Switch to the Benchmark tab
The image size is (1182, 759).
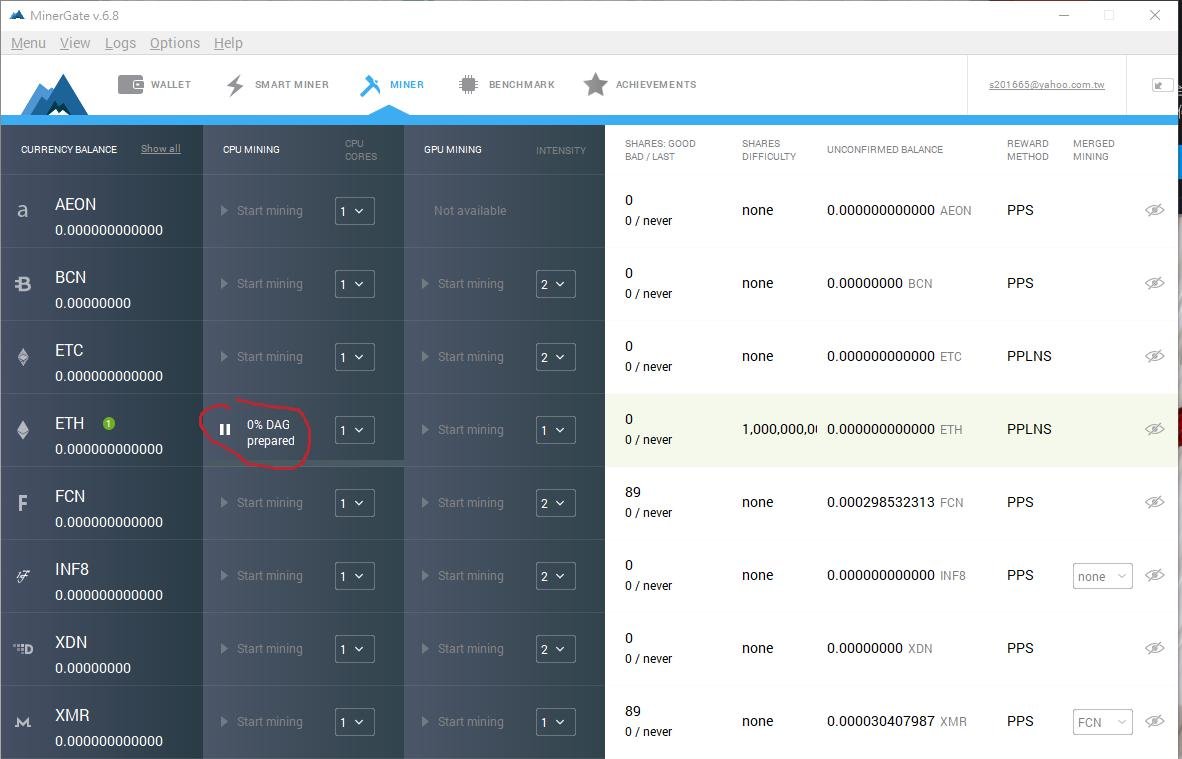(507, 84)
